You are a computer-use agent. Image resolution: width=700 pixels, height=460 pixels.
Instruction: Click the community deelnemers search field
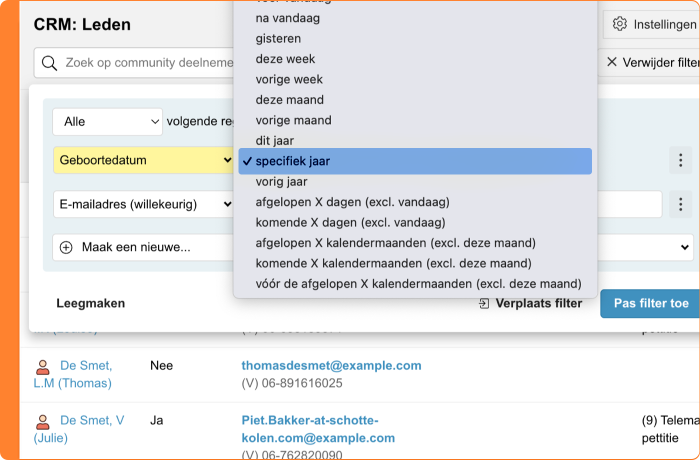tap(145, 62)
